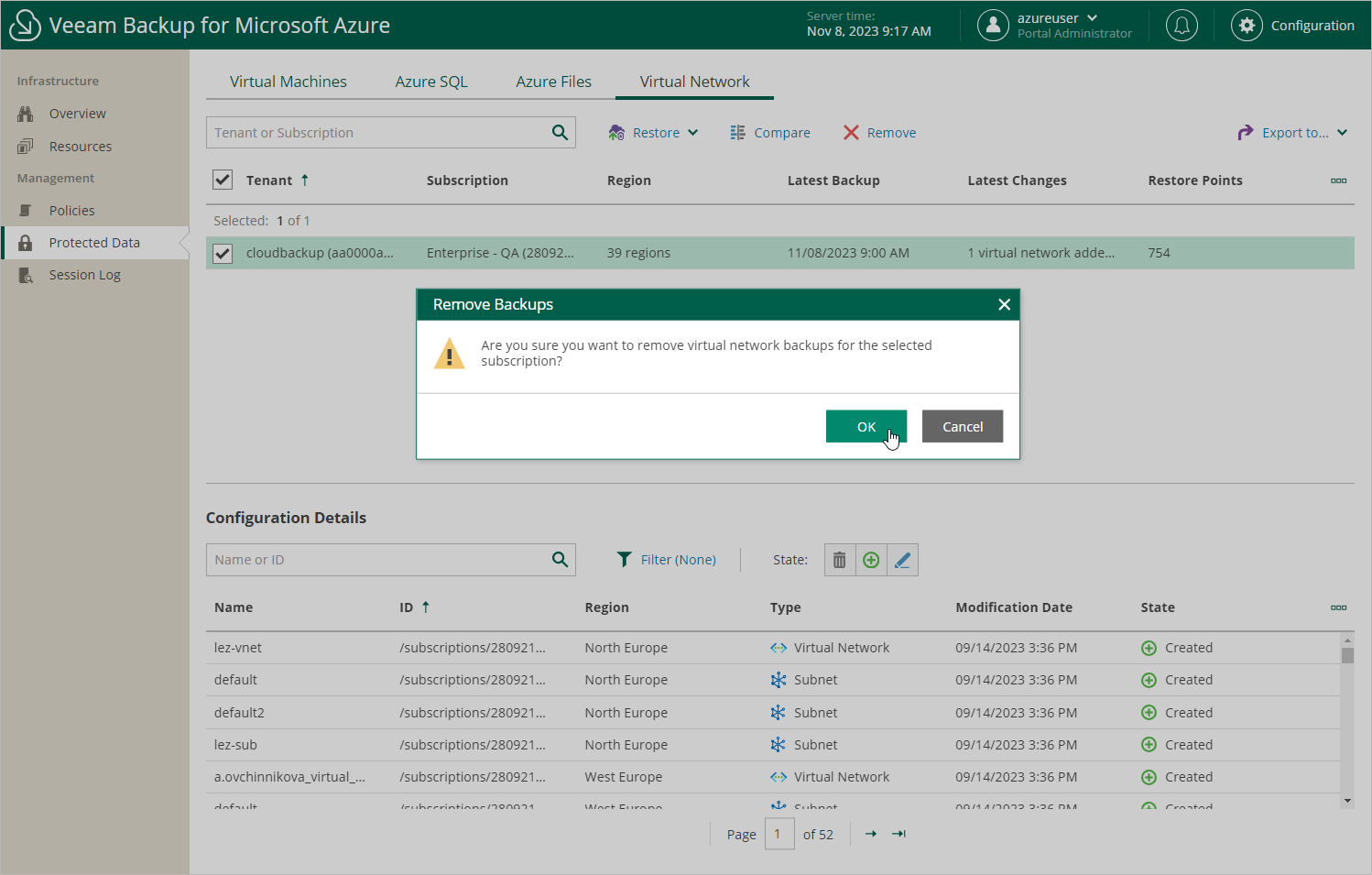This screenshot has height=875, width=1372.
Task: Open Session Log in the sidebar
Action: click(x=84, y=275)
